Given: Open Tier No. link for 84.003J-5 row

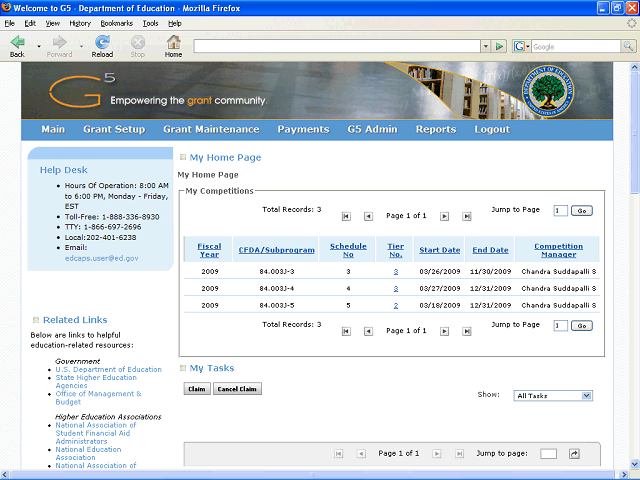Looking at the screenshot, I should [396, 306].
